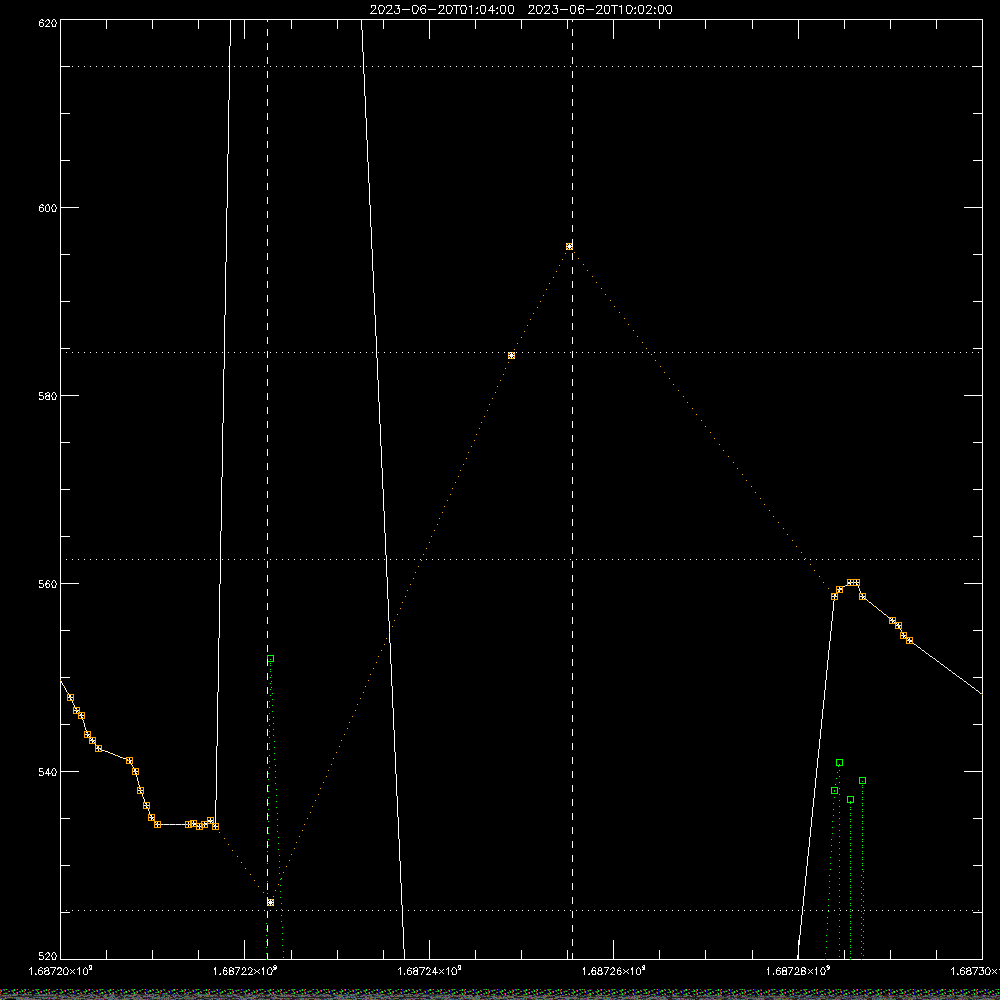Click the end timestamp 2023-06-20T10:02:00 in title
This screenshot has height=1000, width=1000.
[x=600, y=10]
